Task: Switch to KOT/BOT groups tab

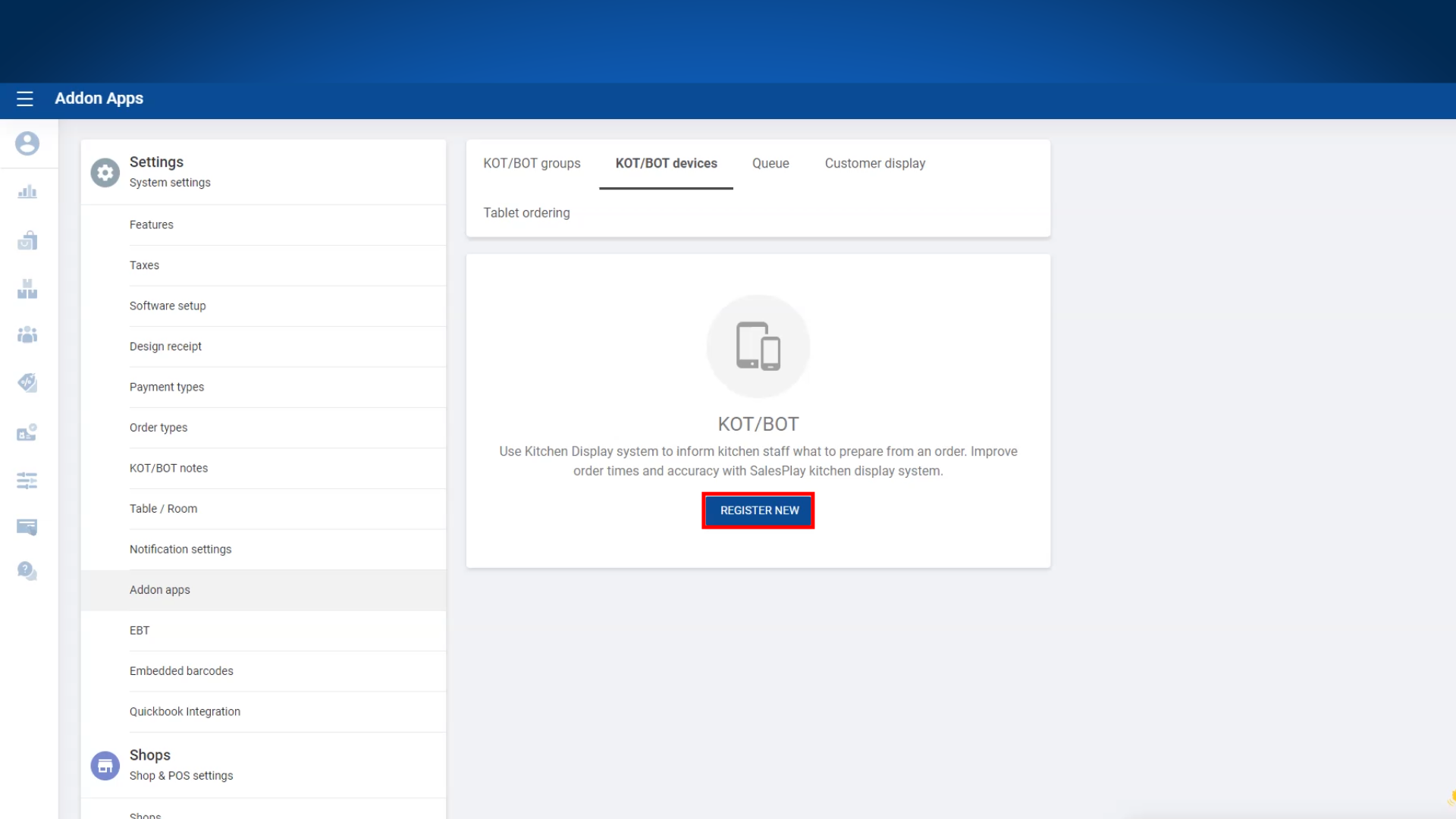Action: tap(532, 164)
